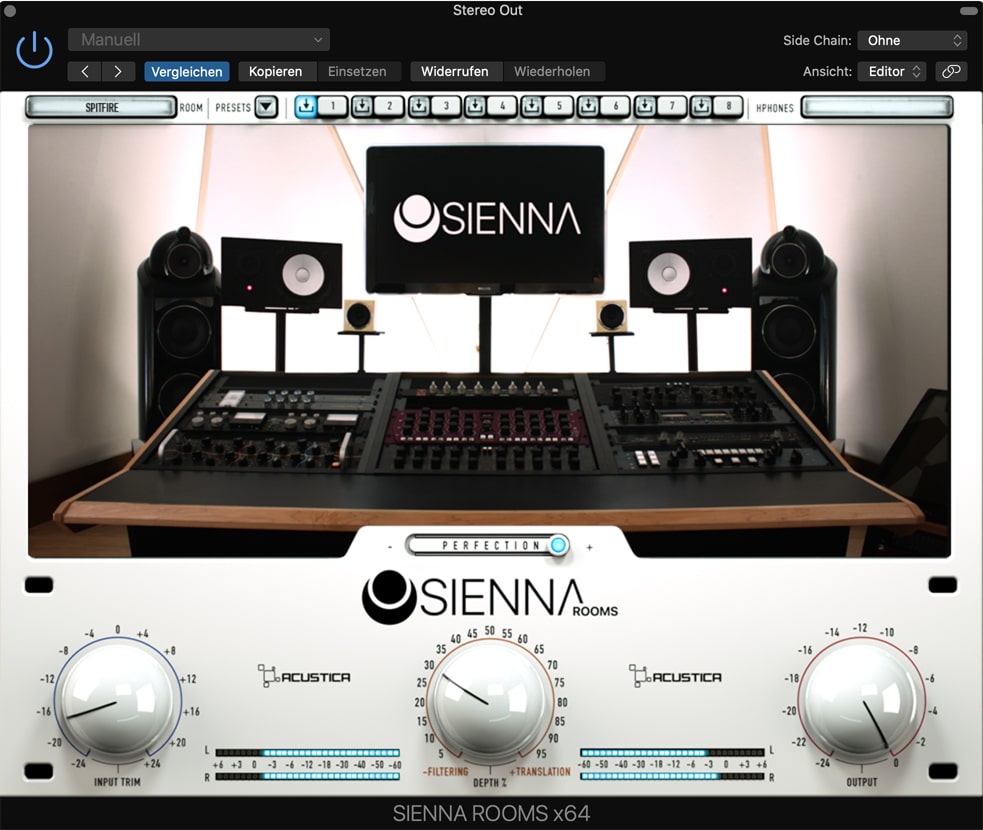The width and height of the screenshot is (983, 830).
Task: Click plus sign beside PERFECTION slider
Action: click(x=589, y=547)
